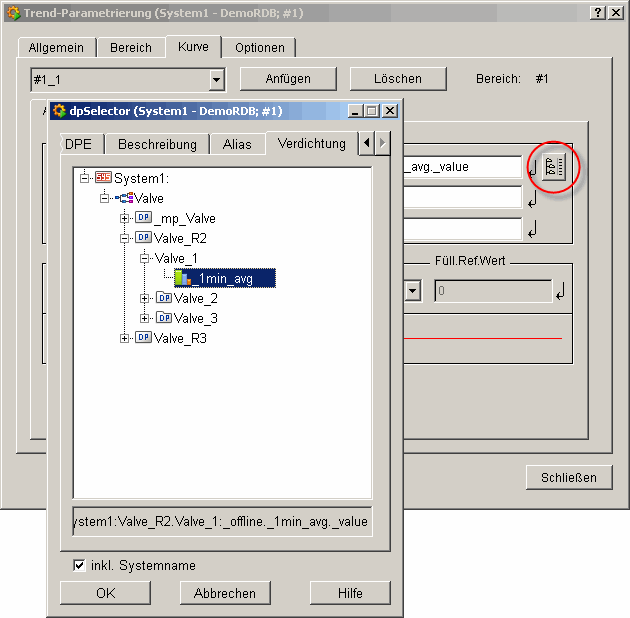Expand the Valve_R3 tree node
630x618 pixels.
[x=125, y=338]
